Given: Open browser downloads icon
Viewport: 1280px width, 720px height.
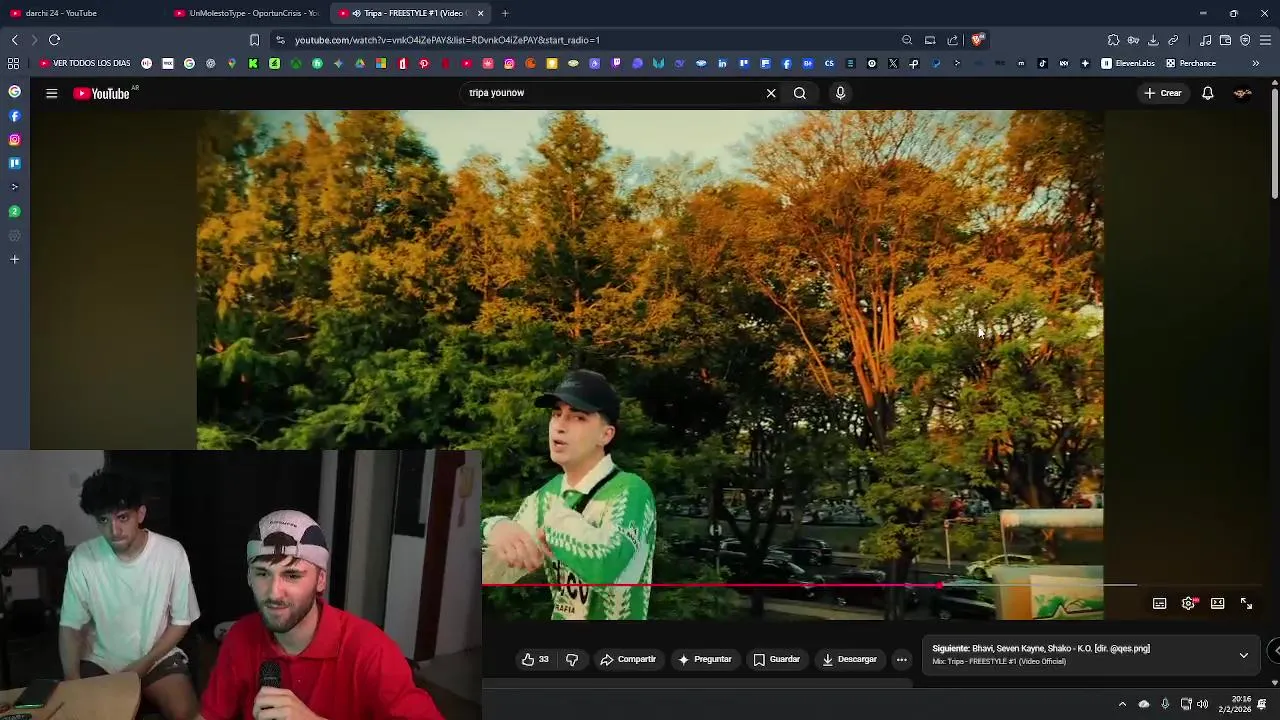Looking at the screenshot, I should pyautogui.click(x=1153, y=40).
